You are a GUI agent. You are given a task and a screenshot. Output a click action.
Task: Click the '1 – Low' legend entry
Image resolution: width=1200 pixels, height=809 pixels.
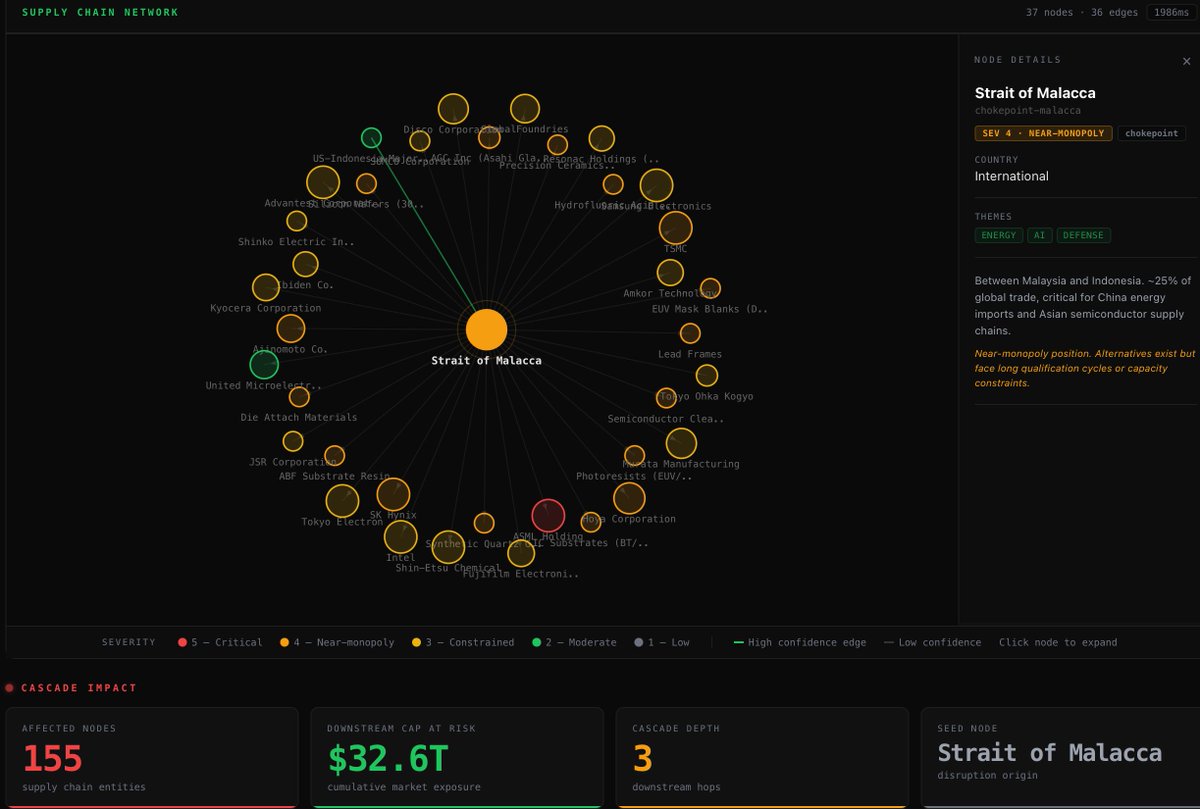point(662,642)
